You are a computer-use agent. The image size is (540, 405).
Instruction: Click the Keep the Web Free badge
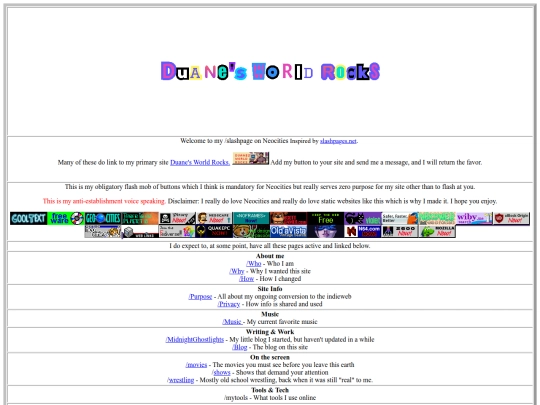click(x=326, y=218)
